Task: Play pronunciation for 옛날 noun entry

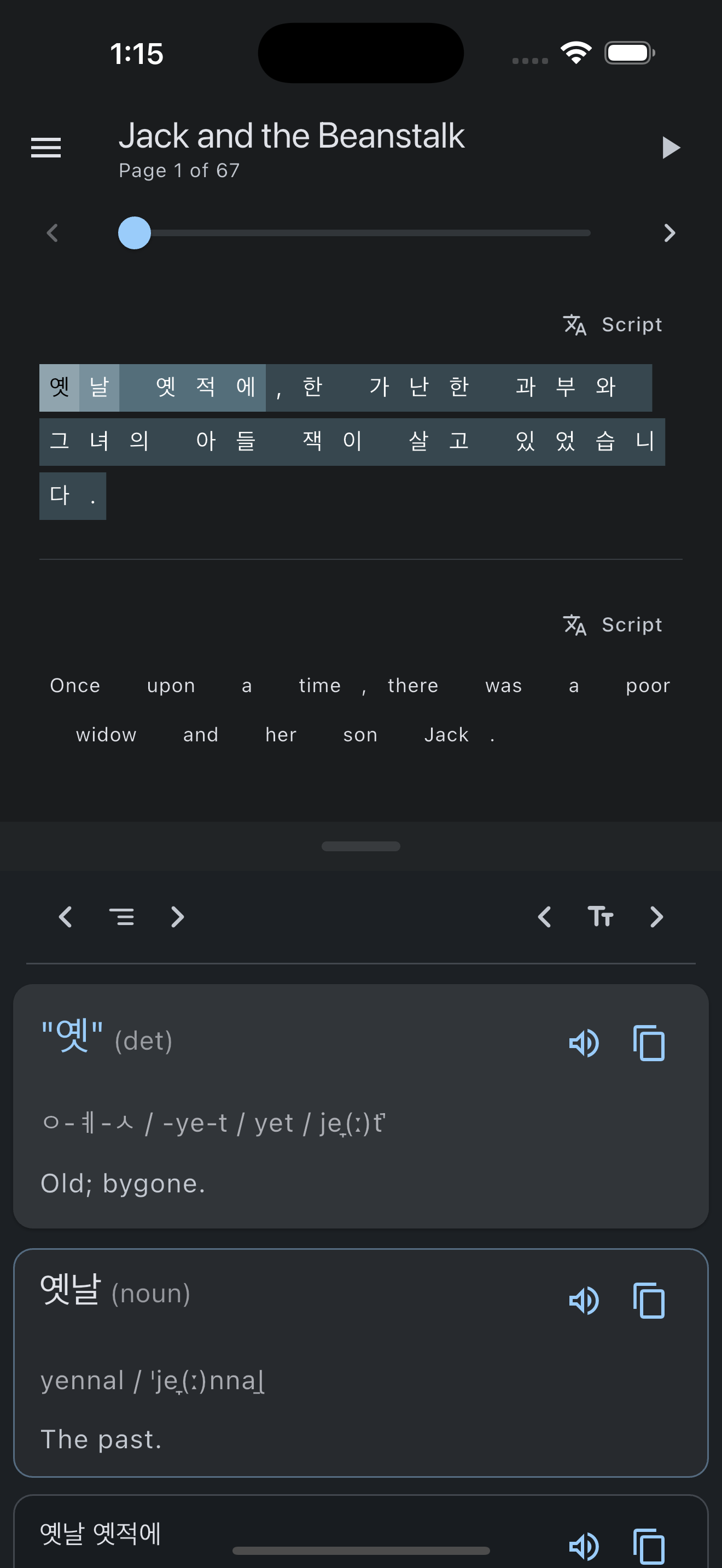Action: [x=584, y=1301]
